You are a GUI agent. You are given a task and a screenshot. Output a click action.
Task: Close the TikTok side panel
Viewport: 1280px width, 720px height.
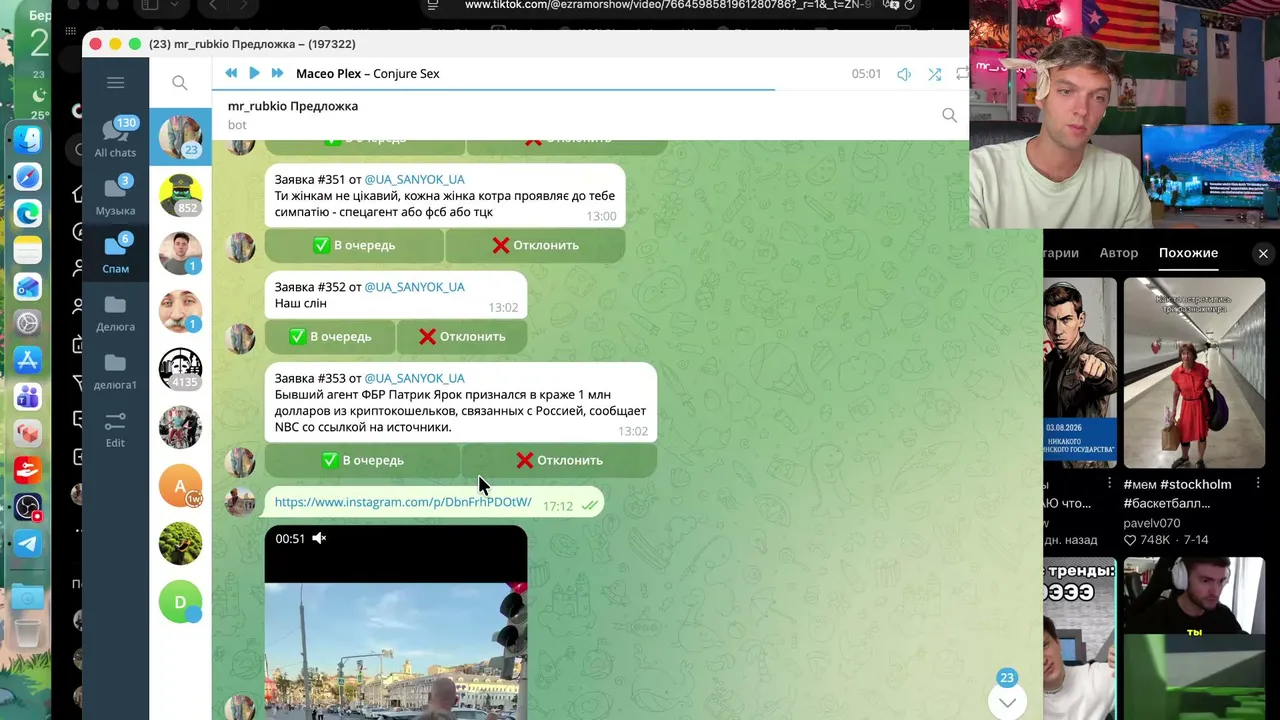click(x=1263, y=253)
